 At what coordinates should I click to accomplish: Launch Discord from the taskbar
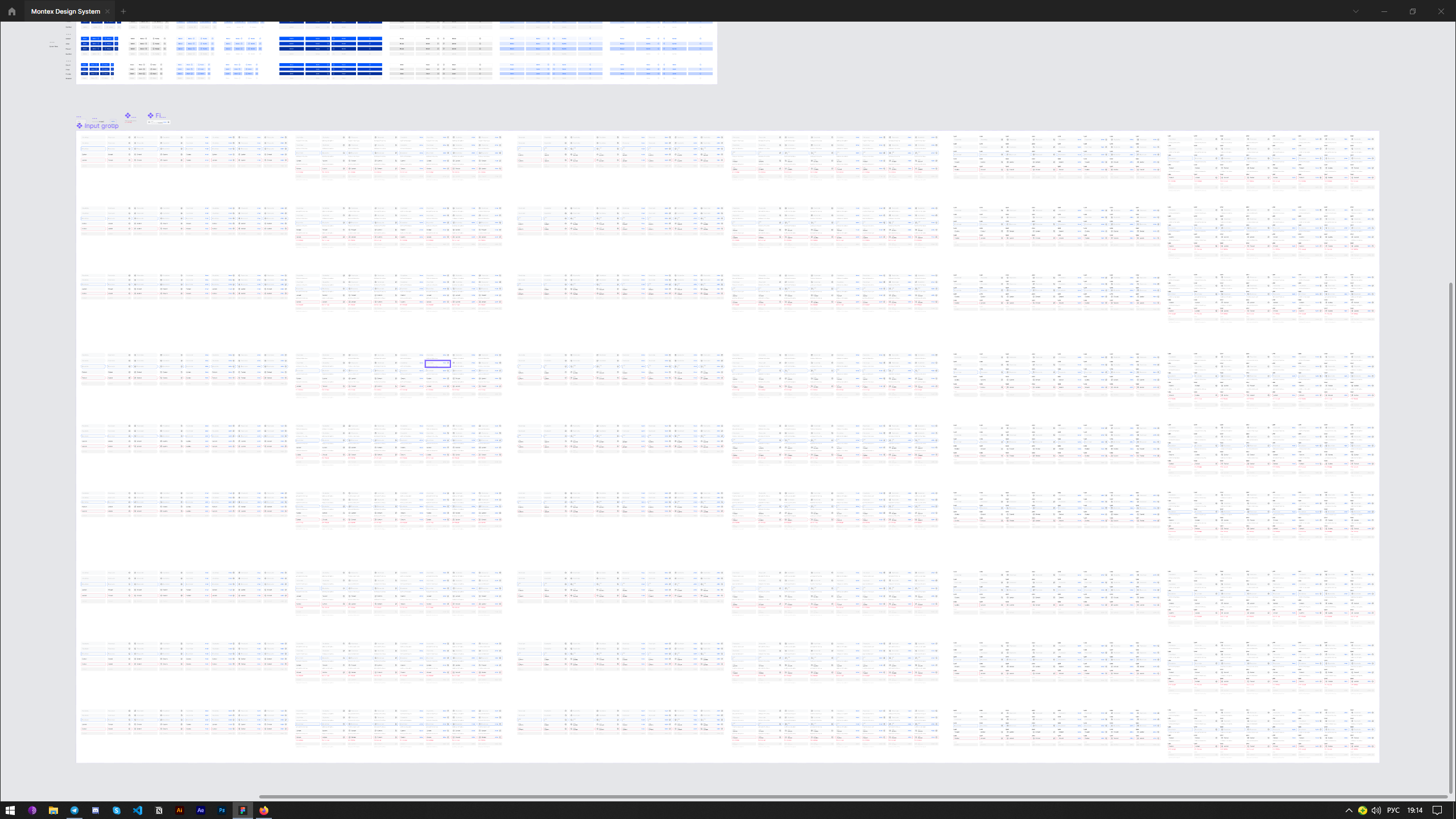[x=96, y=810]
